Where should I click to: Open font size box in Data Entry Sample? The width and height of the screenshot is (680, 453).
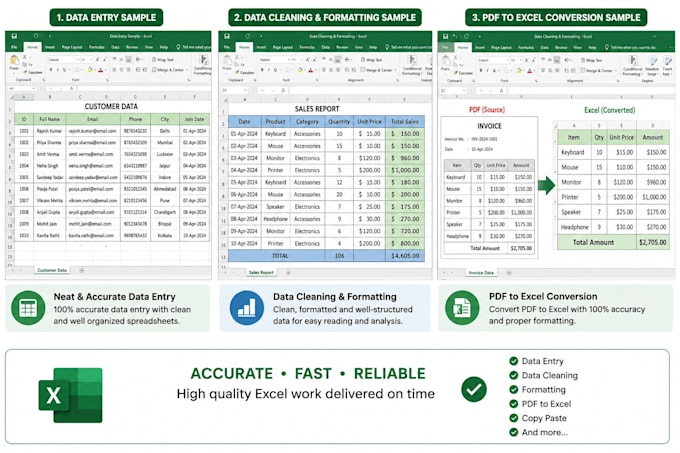point(85,59)
